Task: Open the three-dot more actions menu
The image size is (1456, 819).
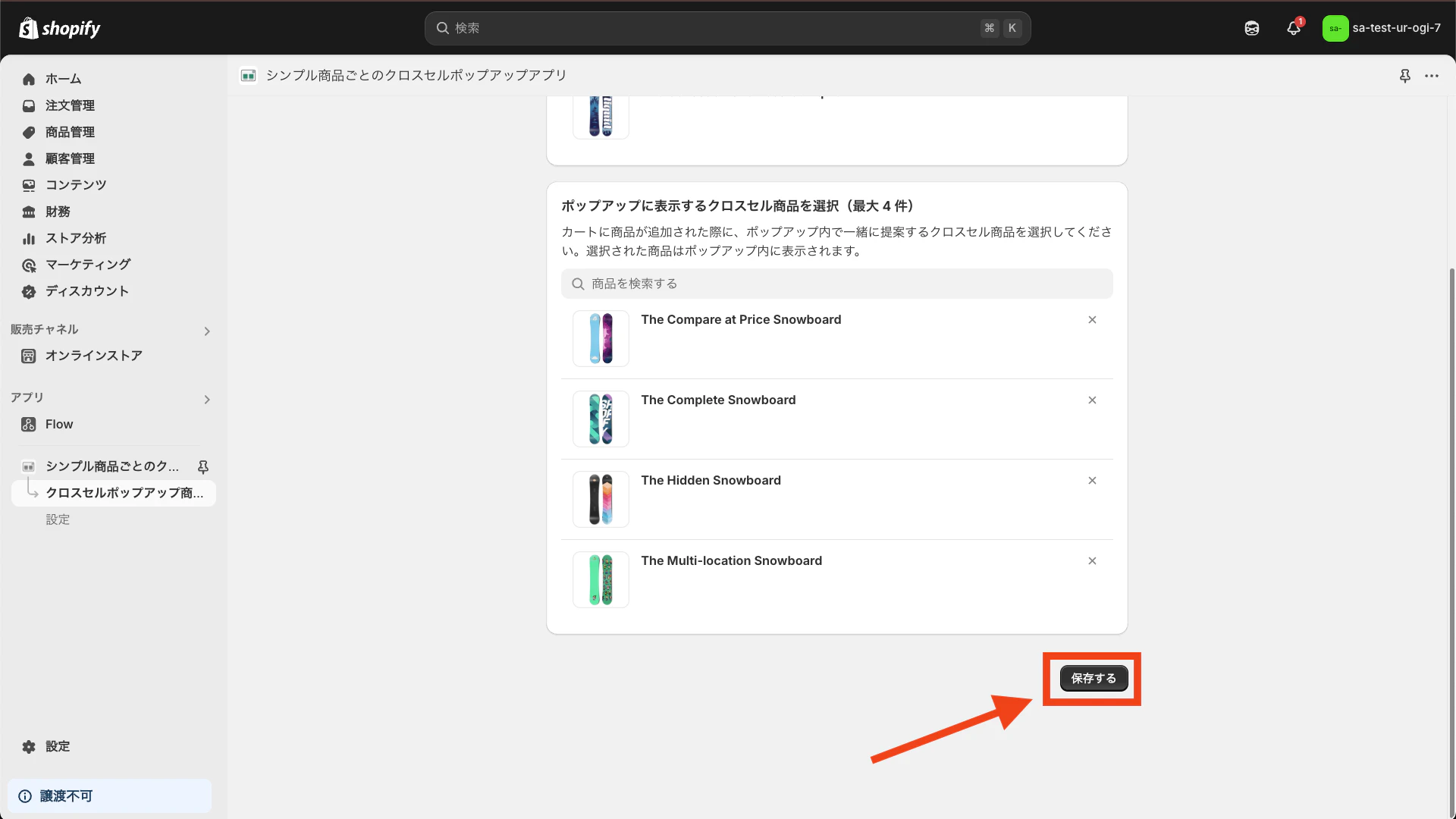Action: pyautogui.click(x=1432, y=76)
